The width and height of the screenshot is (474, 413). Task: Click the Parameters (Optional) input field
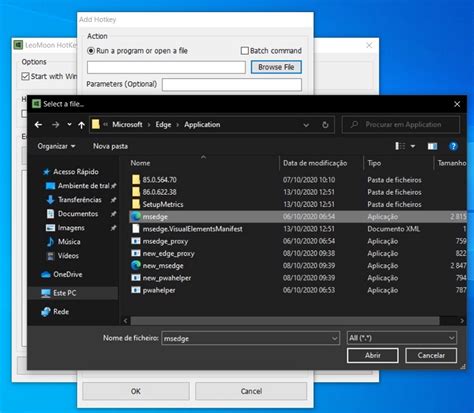[232, 85]
